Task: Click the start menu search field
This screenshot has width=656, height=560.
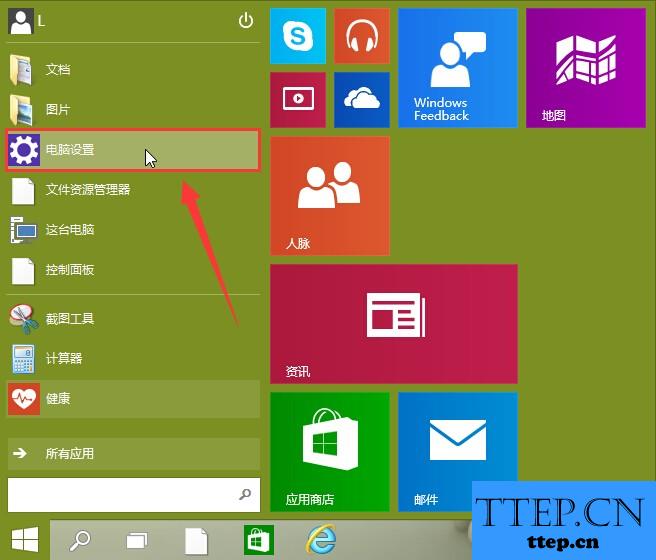Action: point(133,495)
